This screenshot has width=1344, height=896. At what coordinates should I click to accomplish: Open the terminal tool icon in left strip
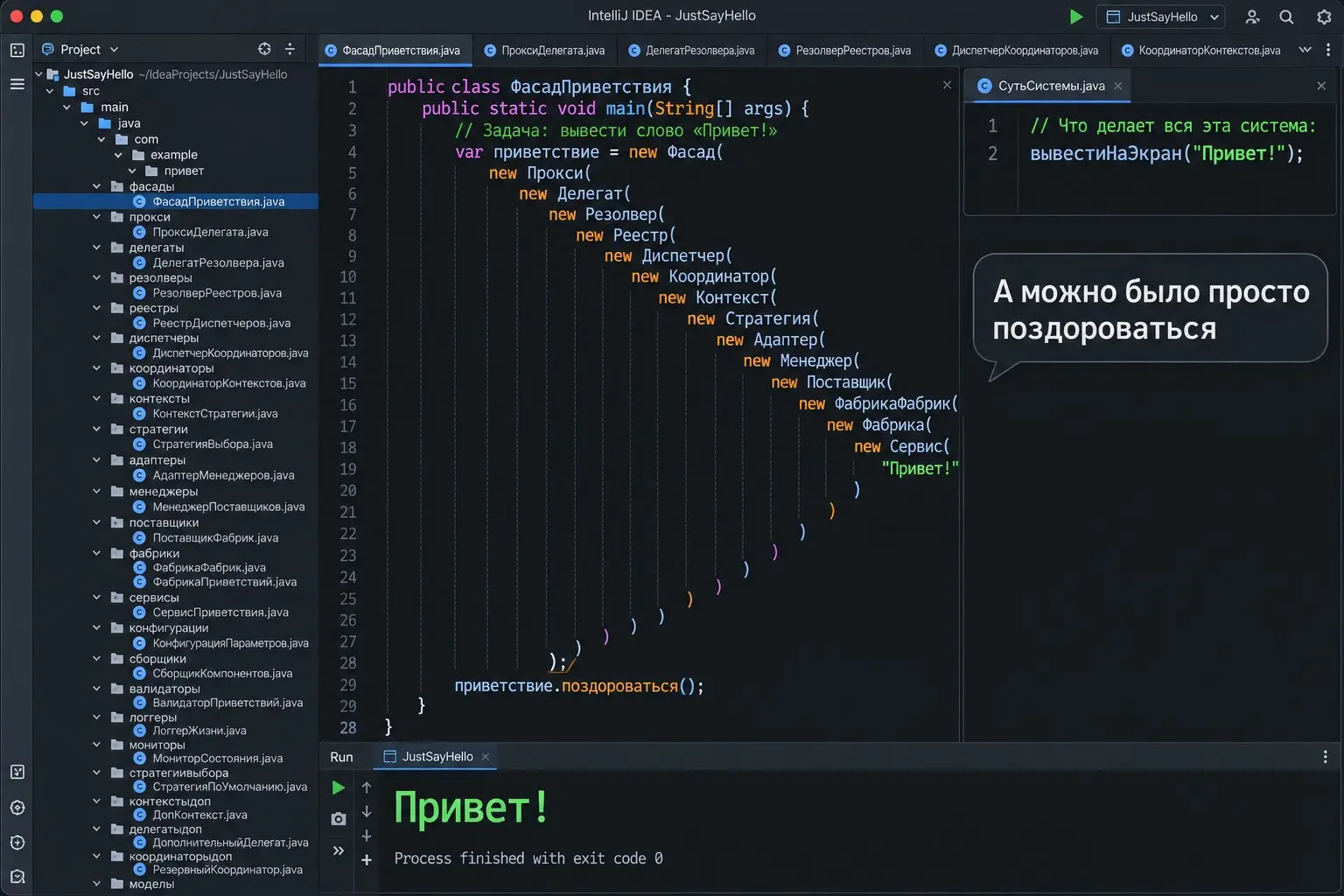17,772
